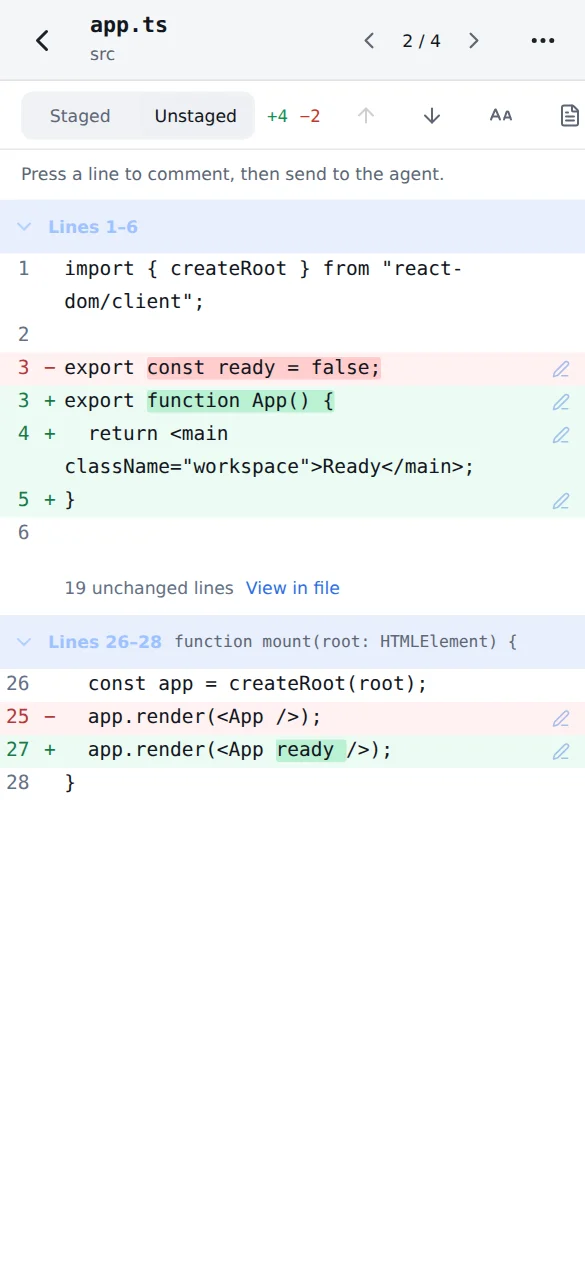Go to next file chevron
This screenshot has height=1266, width=585.
(x=474, y=41)
